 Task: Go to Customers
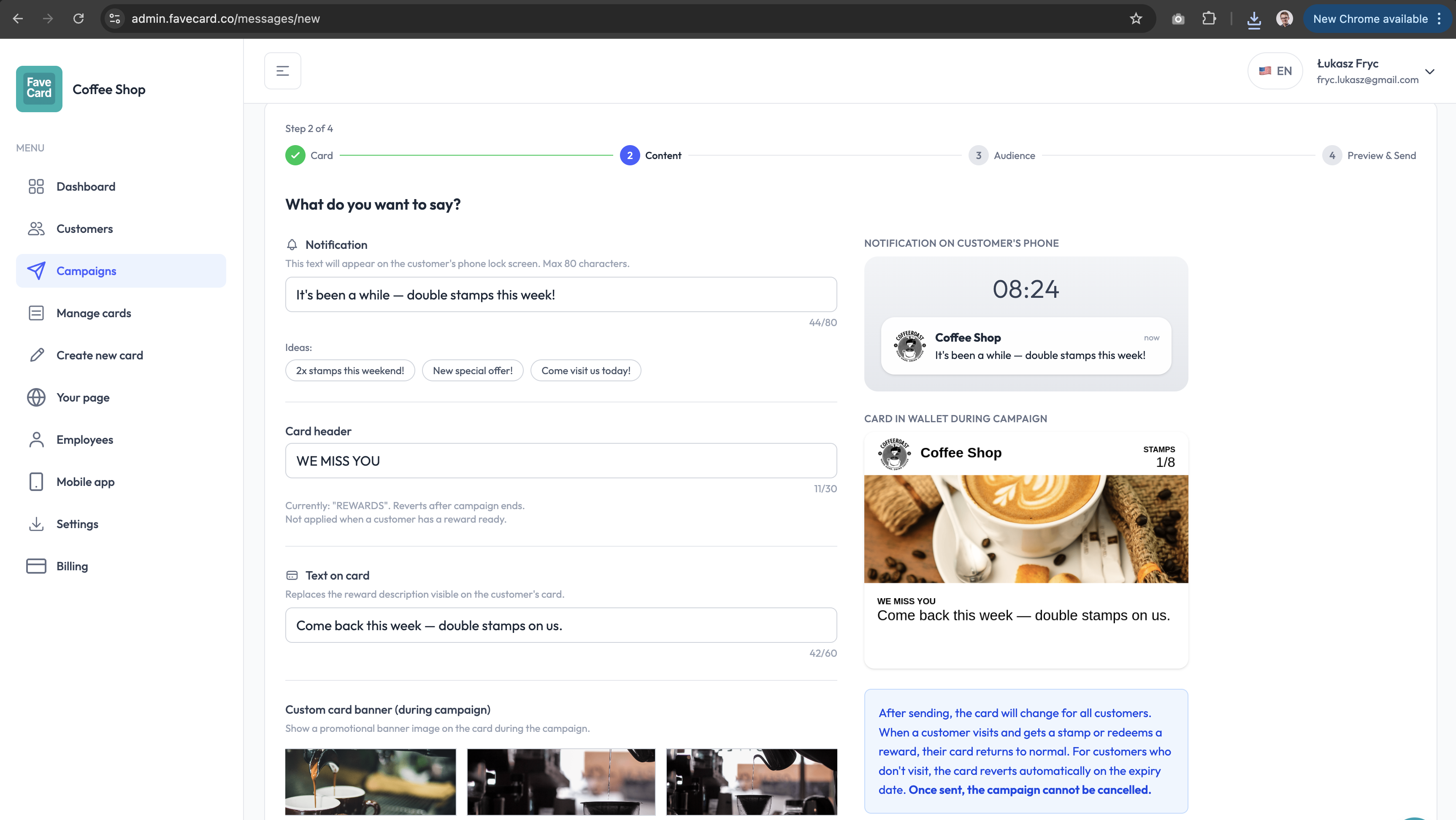tap(84, 229)
